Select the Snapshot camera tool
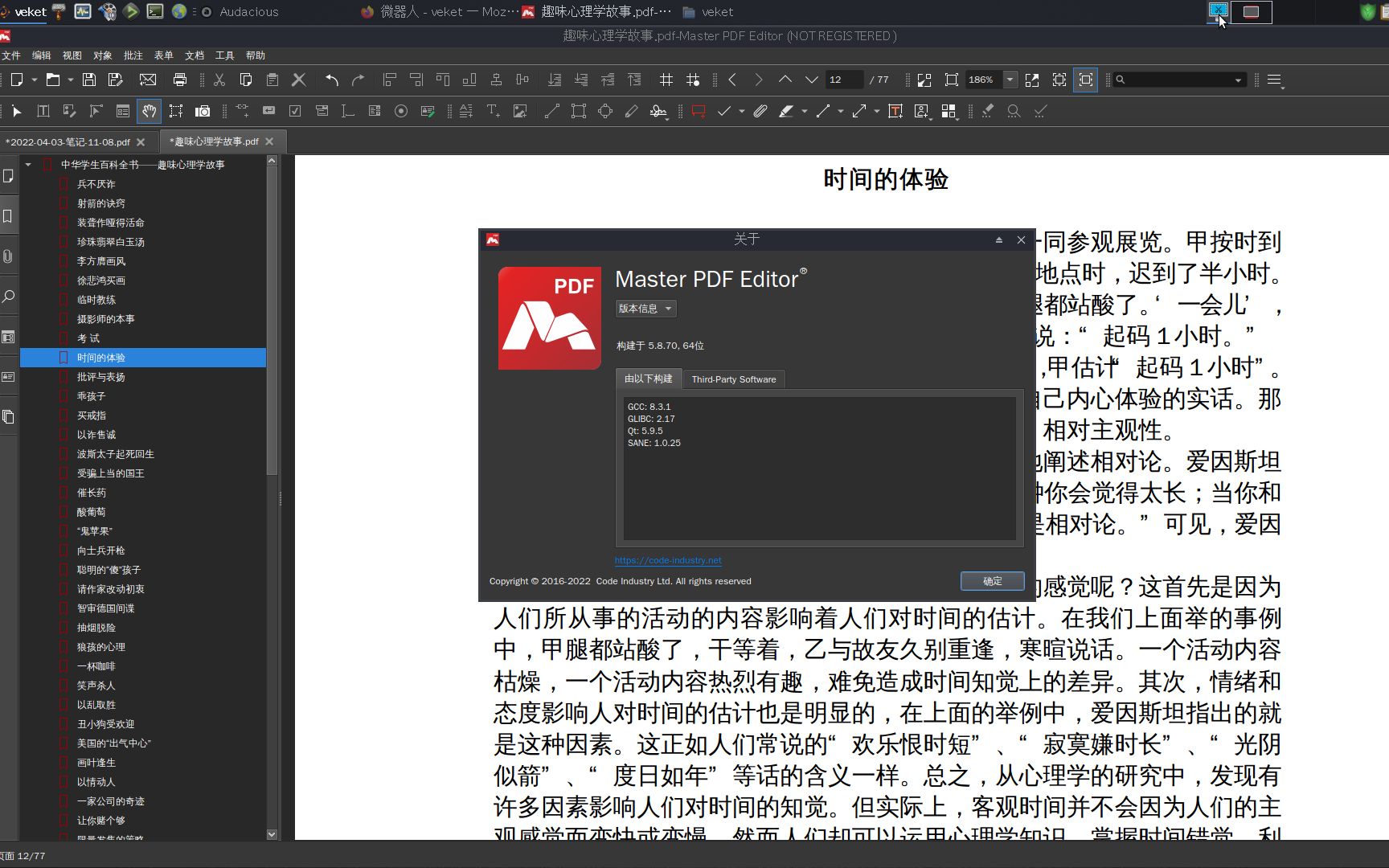 pos(203,111)
